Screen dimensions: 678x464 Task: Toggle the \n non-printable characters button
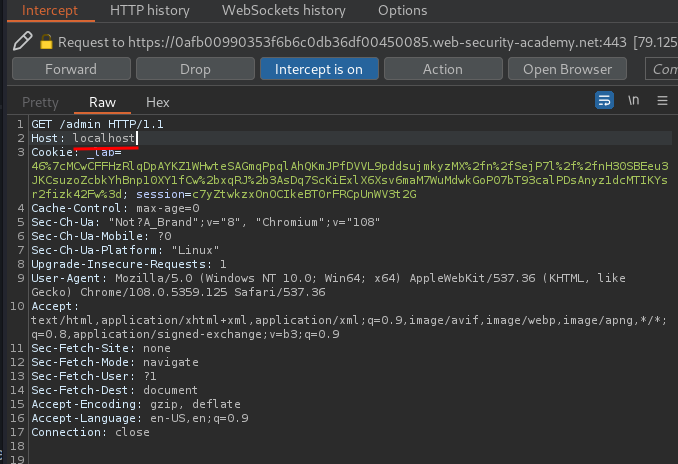[x=633, y=100]
